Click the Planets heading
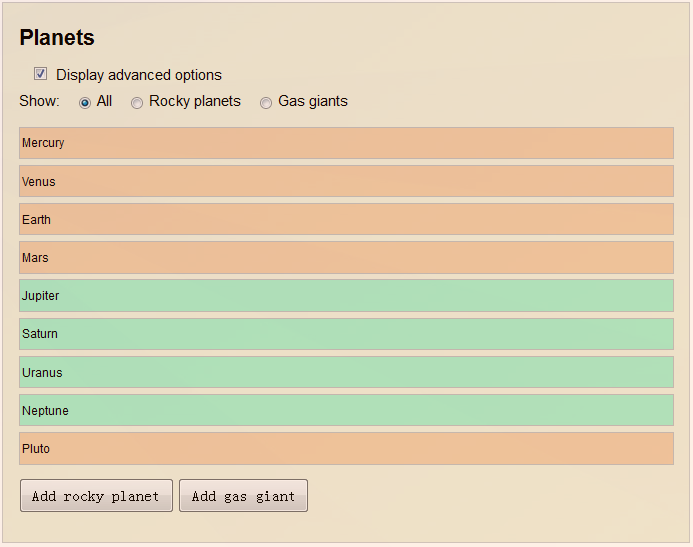 pyautogui.click(x=57, y=37)
